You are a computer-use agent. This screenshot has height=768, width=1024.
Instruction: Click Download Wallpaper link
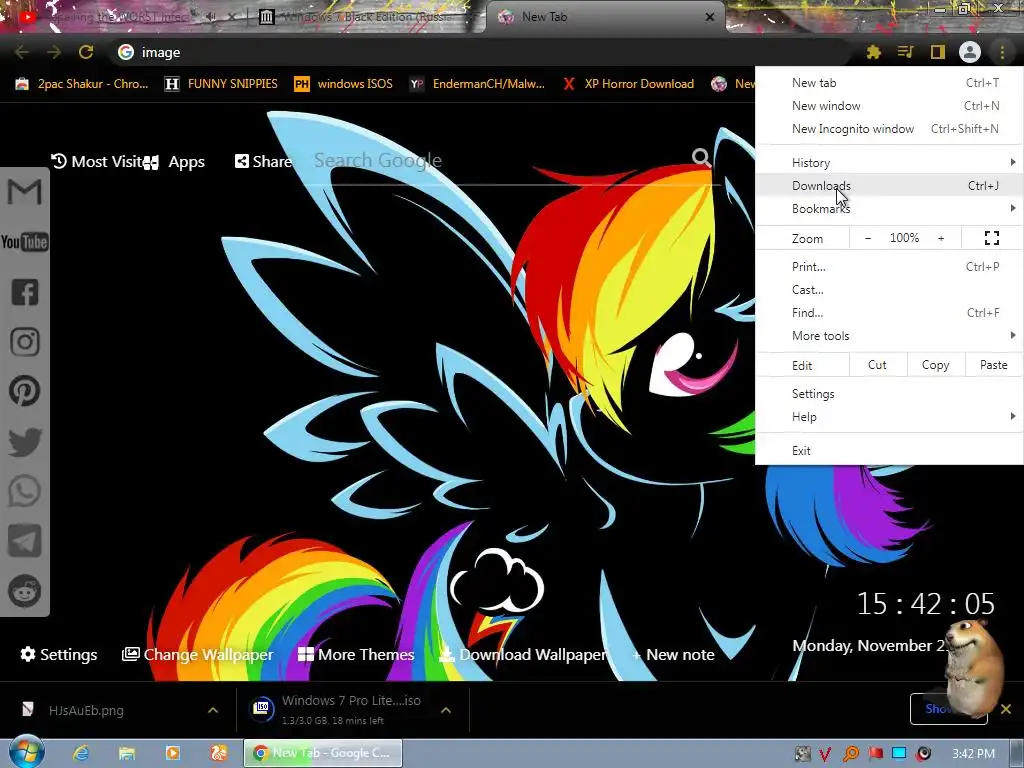point(523,654)
